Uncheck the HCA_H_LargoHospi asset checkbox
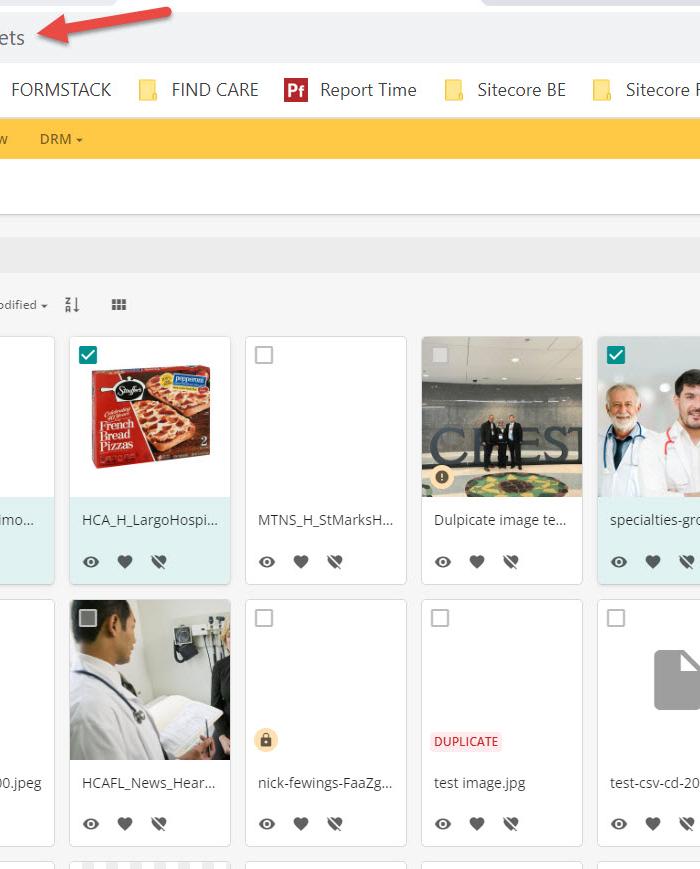Viewport: 700px width, 869px height. coord(88,355)
